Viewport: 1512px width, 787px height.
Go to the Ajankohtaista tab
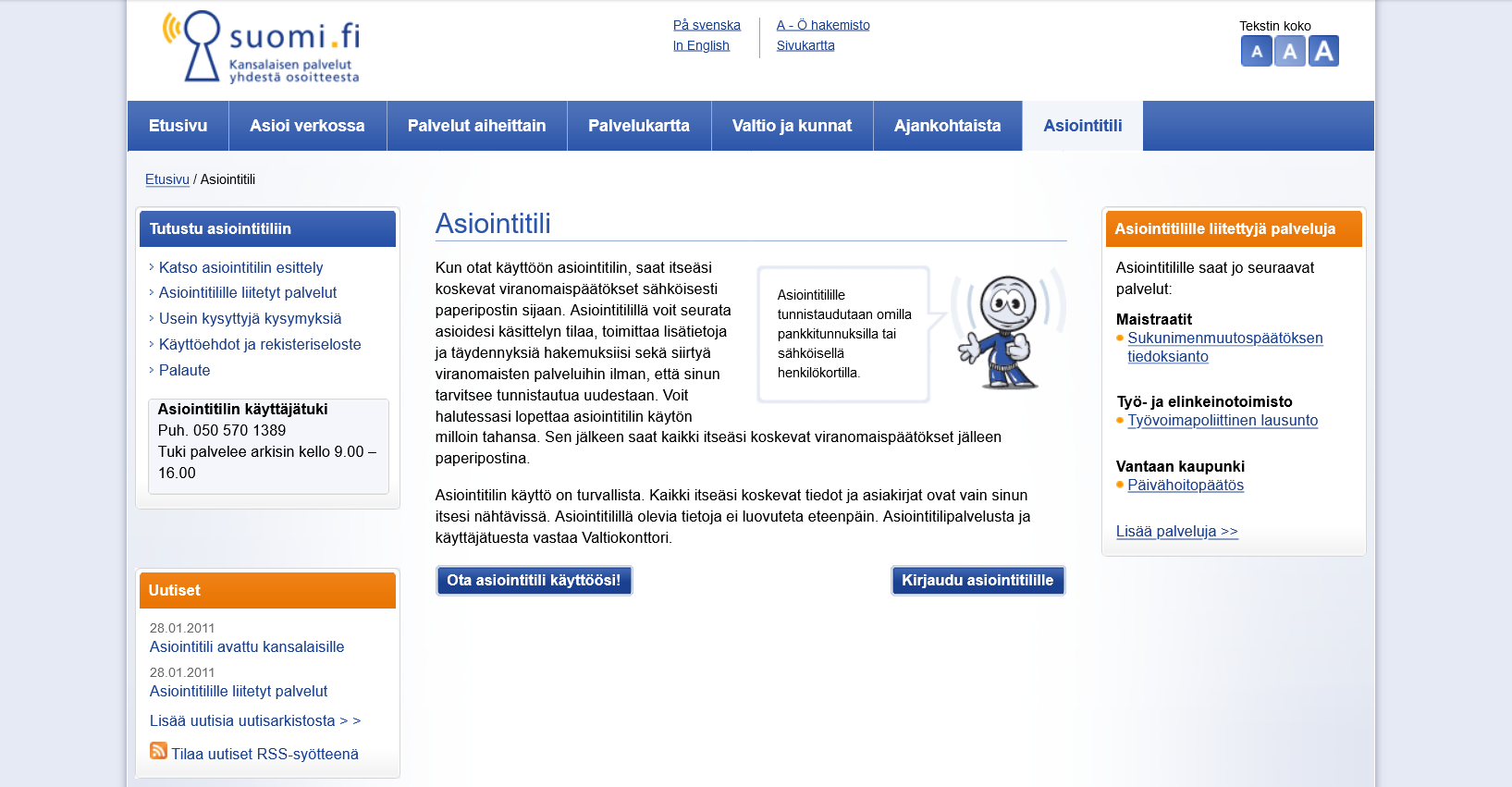tap(947, 126)
